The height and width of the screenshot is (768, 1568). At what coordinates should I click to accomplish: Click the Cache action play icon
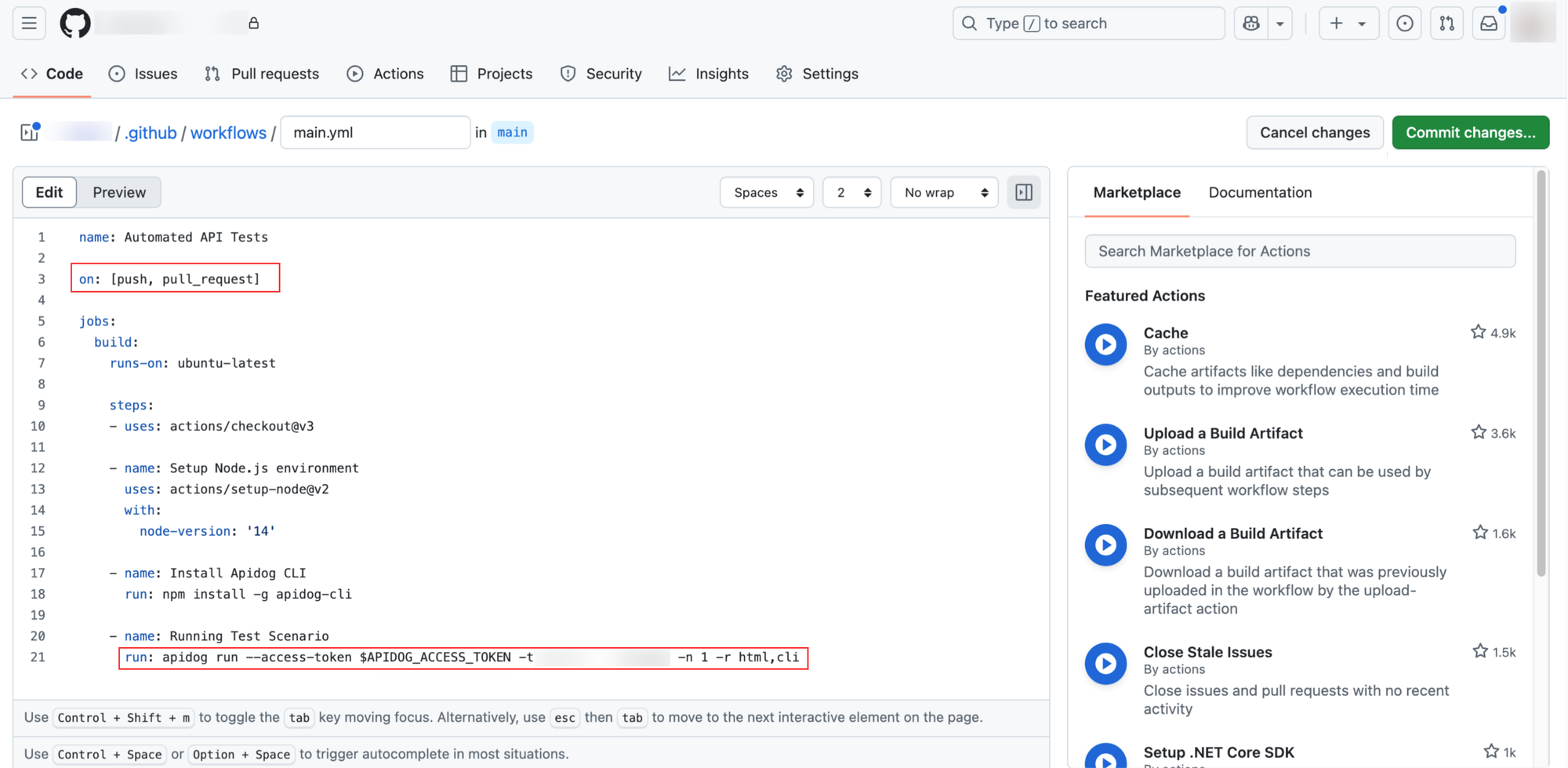(x=1105, y=344)
